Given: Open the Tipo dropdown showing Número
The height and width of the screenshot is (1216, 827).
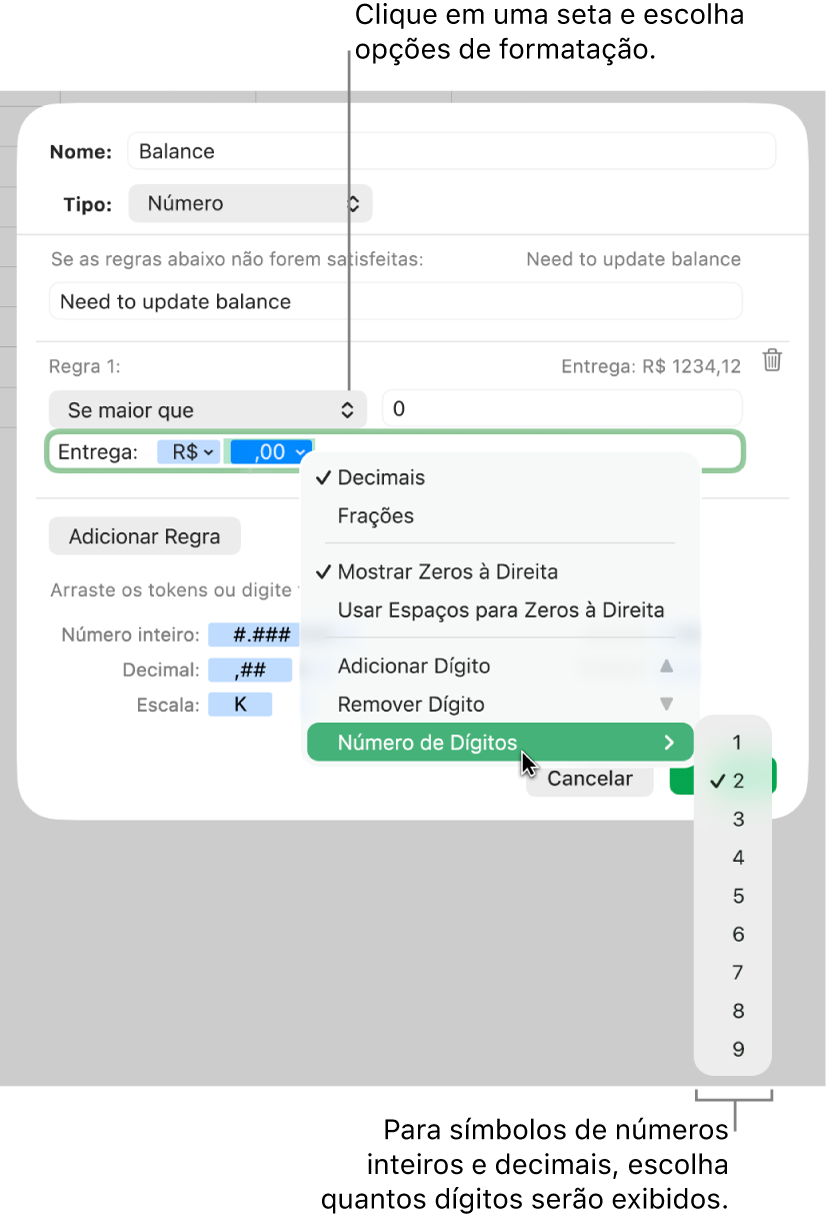Looking at the screenshot, I should (x=250, y=203).
